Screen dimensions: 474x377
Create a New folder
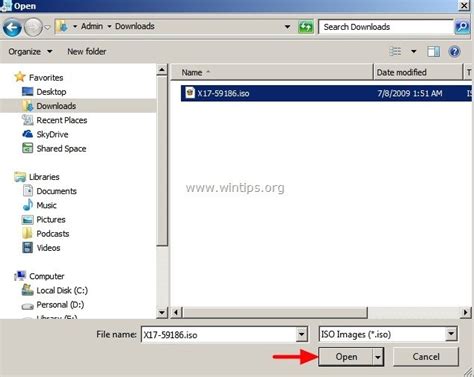click(87, 52)
